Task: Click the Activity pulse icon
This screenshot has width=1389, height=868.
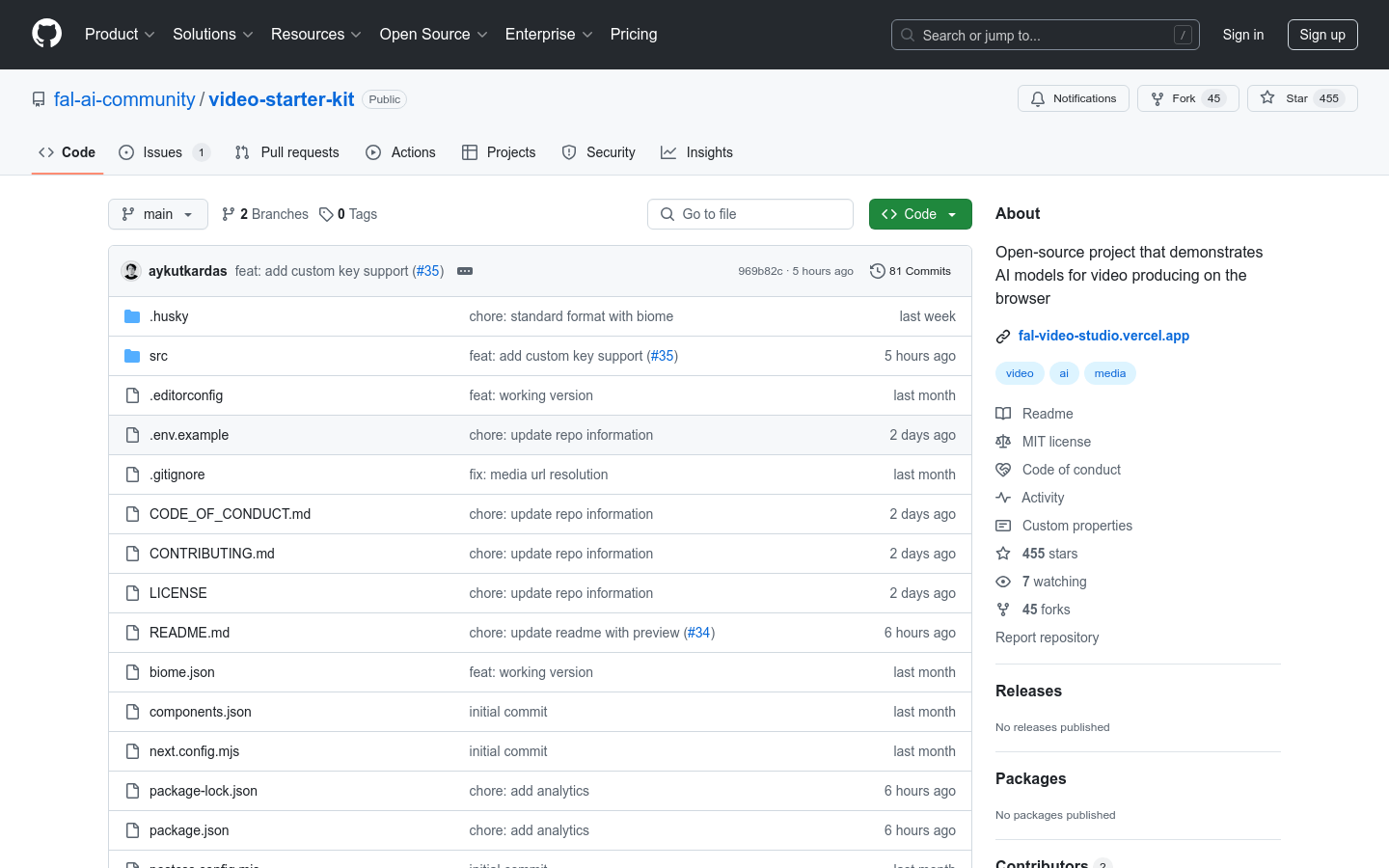Action: tap(1003, 498)
